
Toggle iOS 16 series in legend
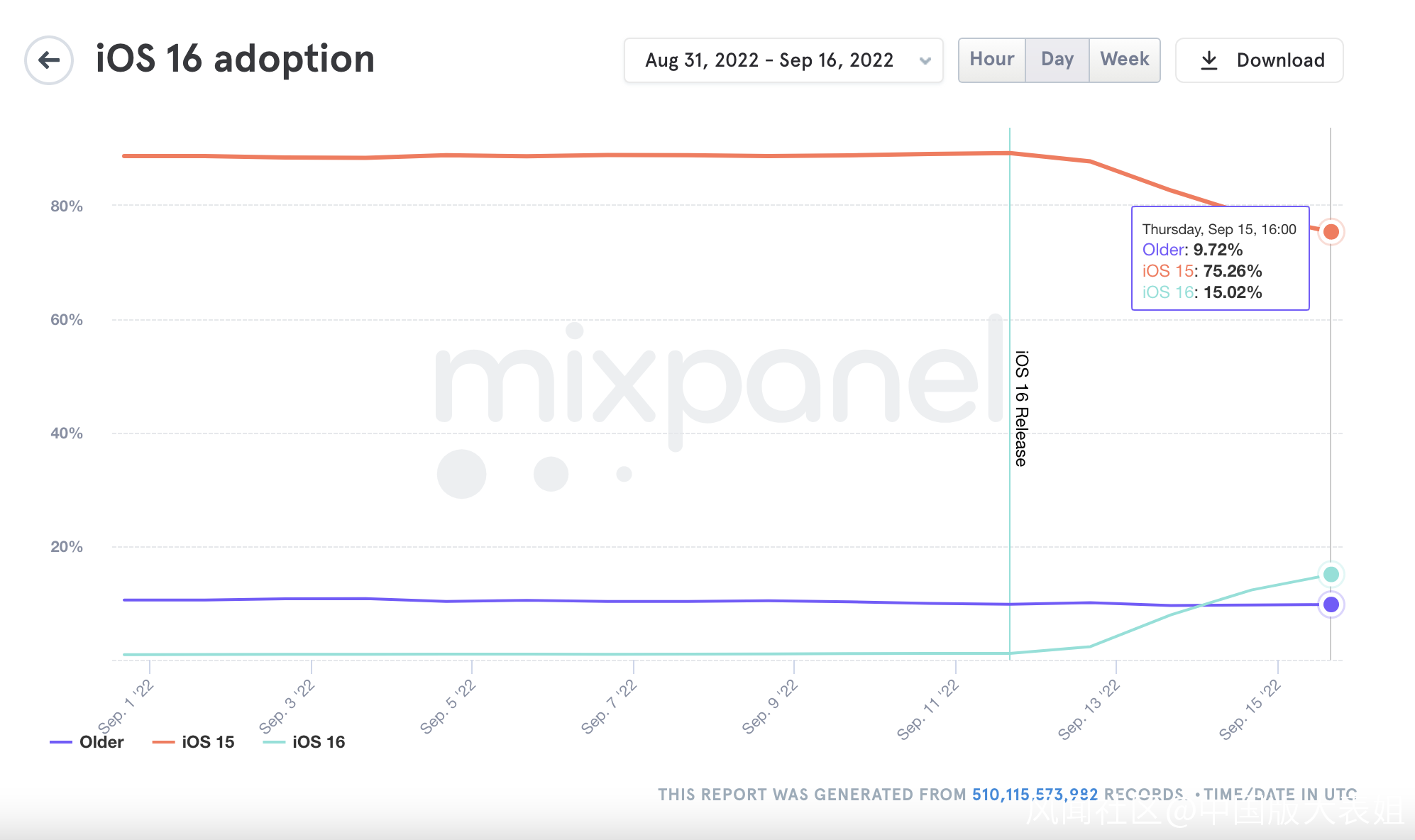tap(319, 742)
